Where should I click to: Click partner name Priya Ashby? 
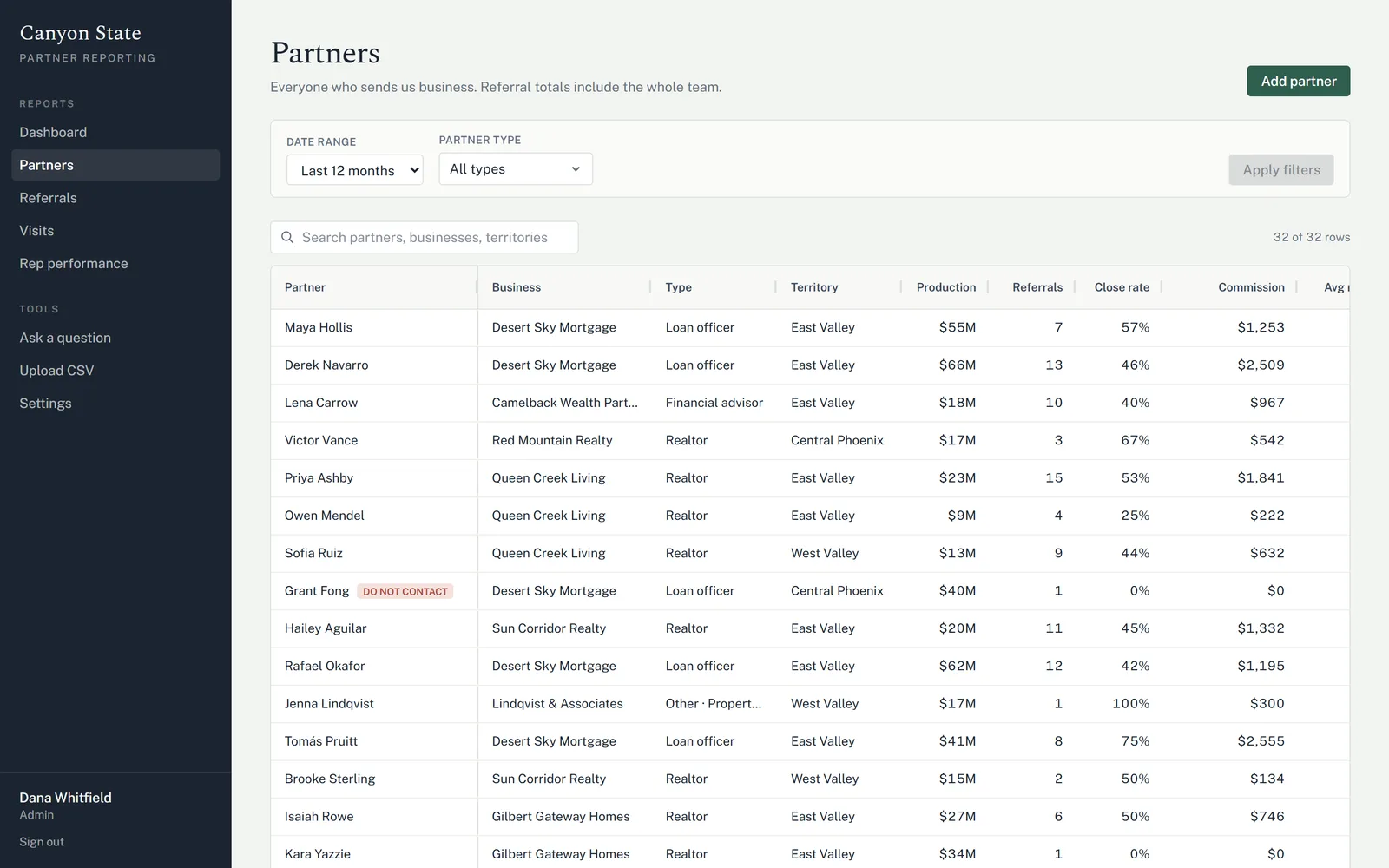[x=319, y=478]
